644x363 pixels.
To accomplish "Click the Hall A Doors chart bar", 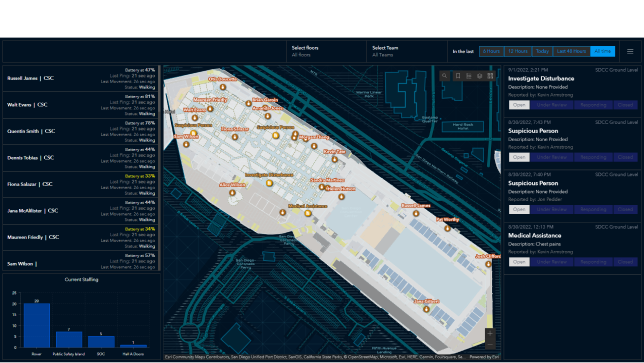I will 133,346.
